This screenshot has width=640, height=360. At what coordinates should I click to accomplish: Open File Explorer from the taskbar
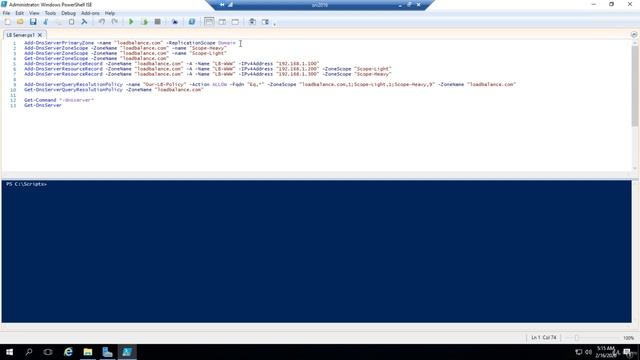coord(88,352)
